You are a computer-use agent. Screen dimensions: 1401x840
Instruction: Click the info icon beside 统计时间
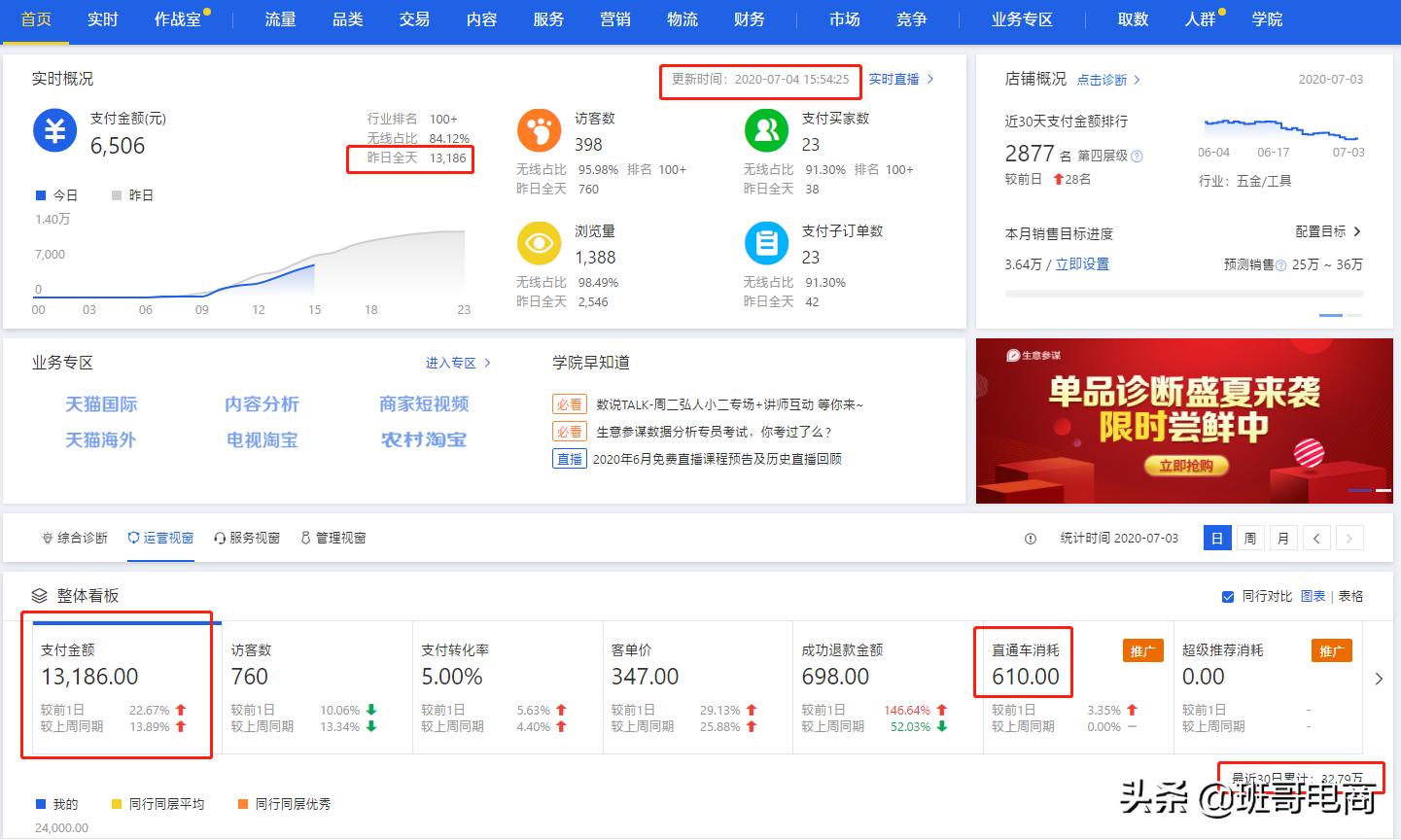pos(1031,538)
